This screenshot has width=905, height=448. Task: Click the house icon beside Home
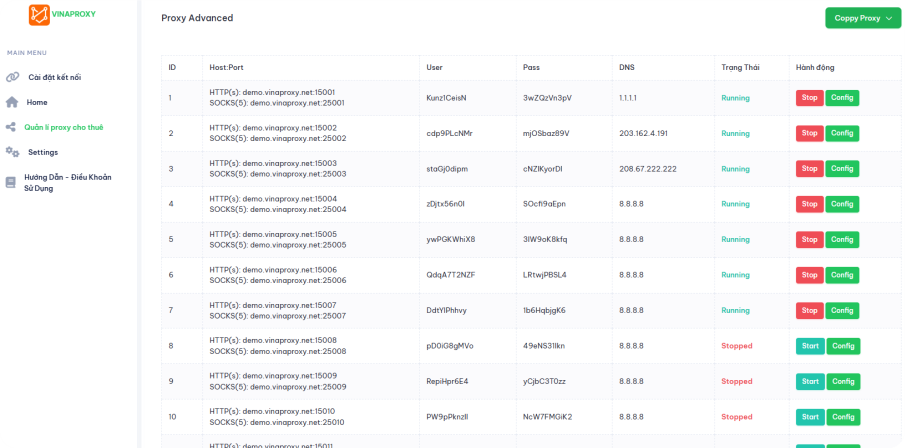pos(12,102)
